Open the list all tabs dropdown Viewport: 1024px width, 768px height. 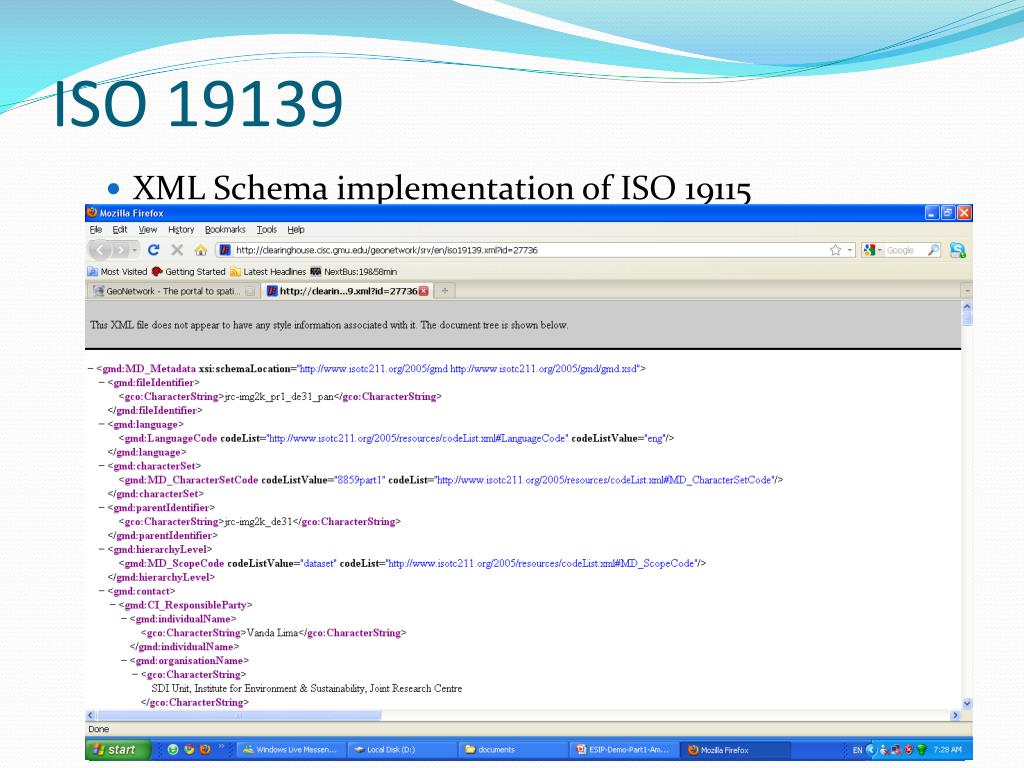pyautogui.click(x=967, y=291)
